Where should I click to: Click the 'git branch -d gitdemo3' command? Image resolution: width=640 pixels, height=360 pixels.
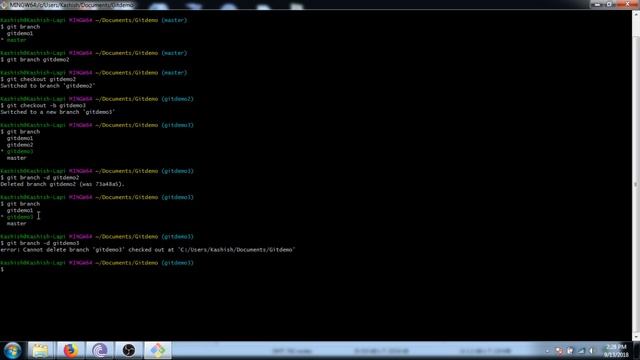click(x=43, y=243)
